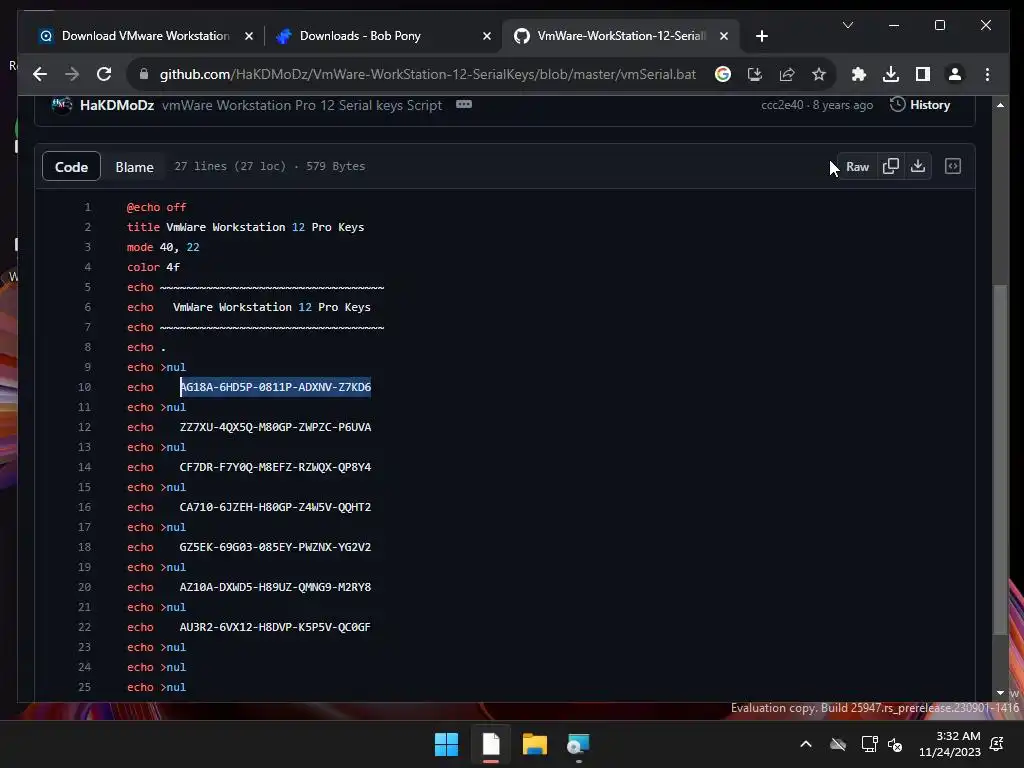
Task: Open the Chrome three-dot menu
Action: point(987,74)
